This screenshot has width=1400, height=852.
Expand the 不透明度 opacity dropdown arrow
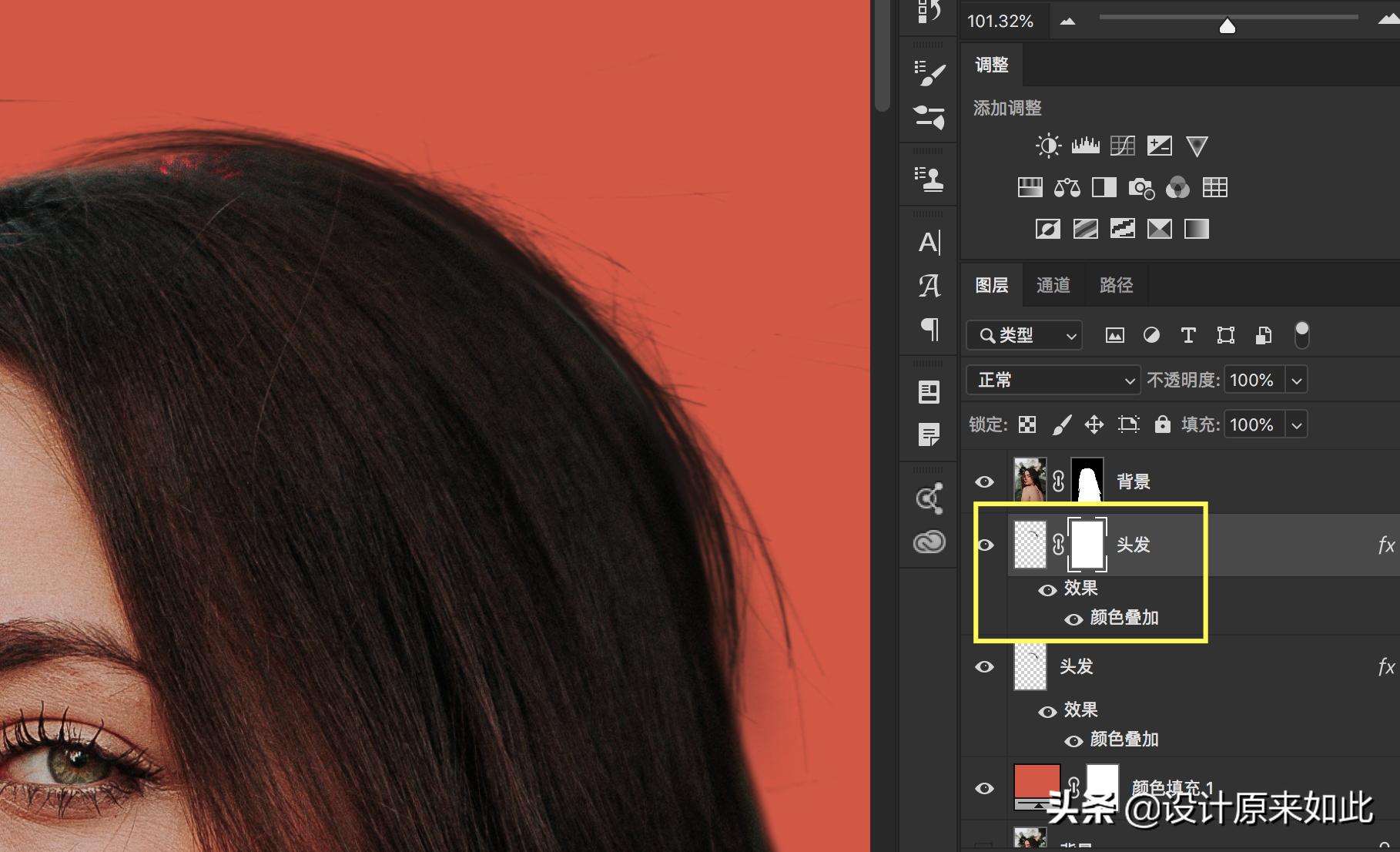coord(1297,380)
